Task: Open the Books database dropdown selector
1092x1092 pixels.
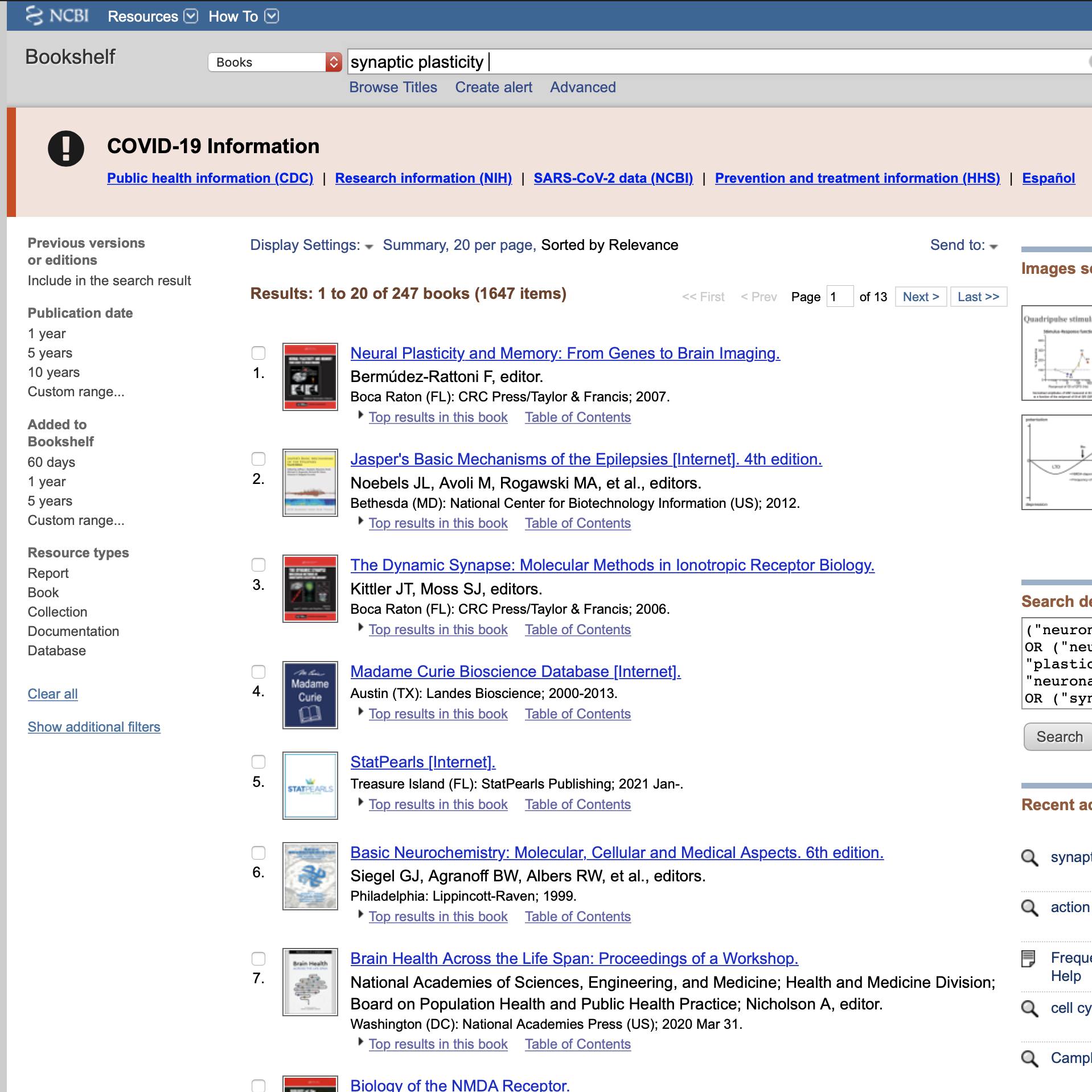Action: click(275, 62)
